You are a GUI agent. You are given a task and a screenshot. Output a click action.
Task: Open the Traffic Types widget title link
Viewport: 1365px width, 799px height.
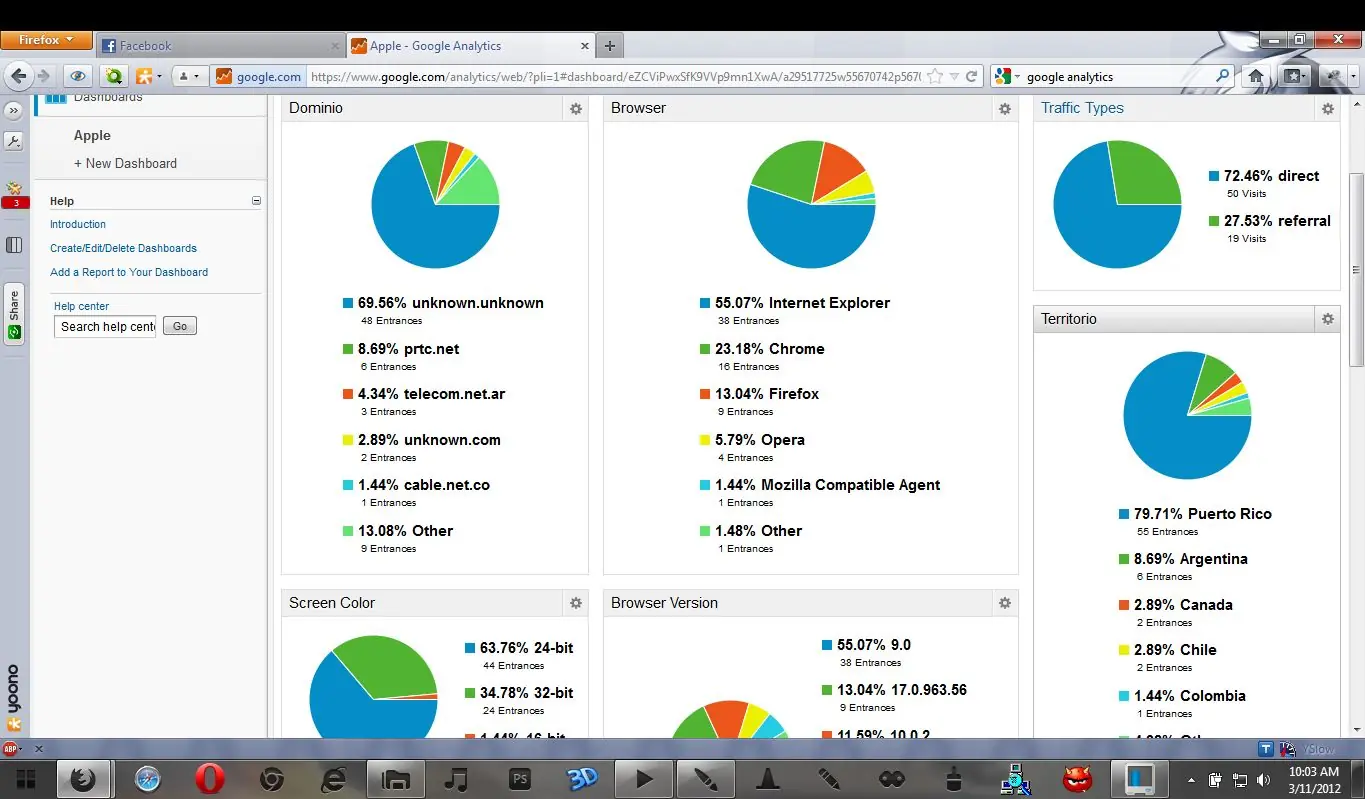point(1082,108)
